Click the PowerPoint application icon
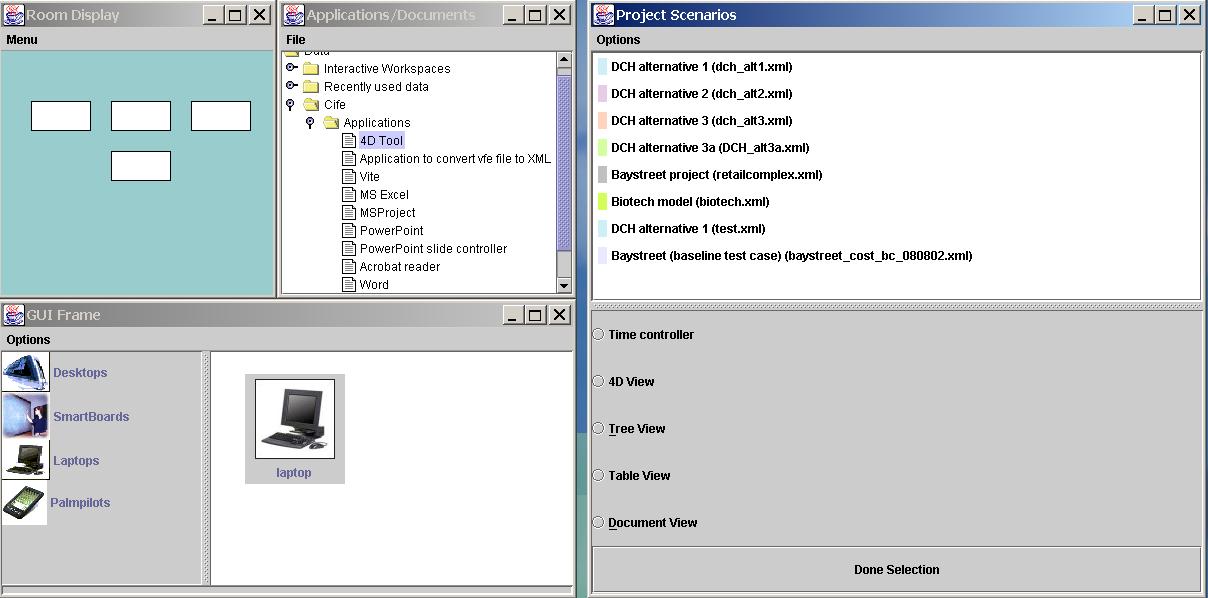The width and height of the screenshot is (1208, 598). point(349,231)
